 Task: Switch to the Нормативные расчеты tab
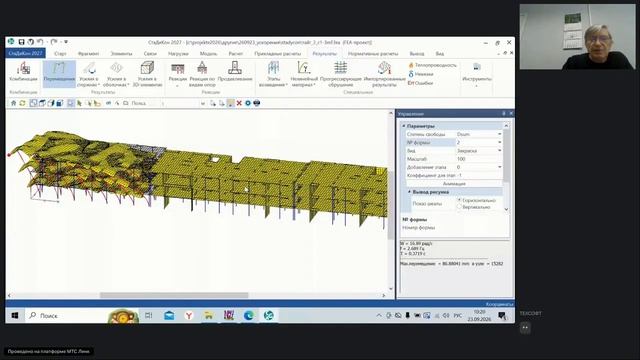(373, 53)
